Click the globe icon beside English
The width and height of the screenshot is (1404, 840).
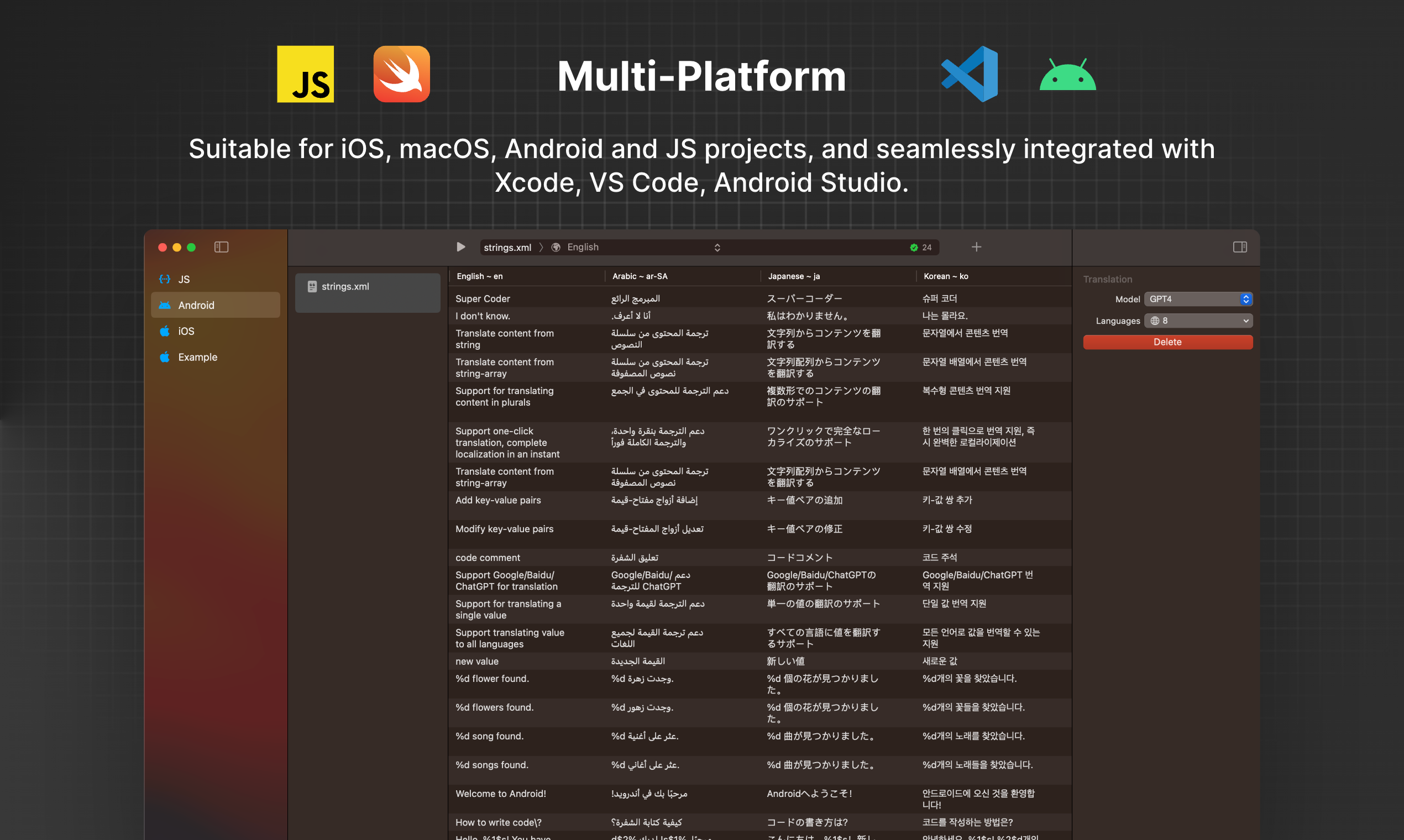tap(556, 248)
